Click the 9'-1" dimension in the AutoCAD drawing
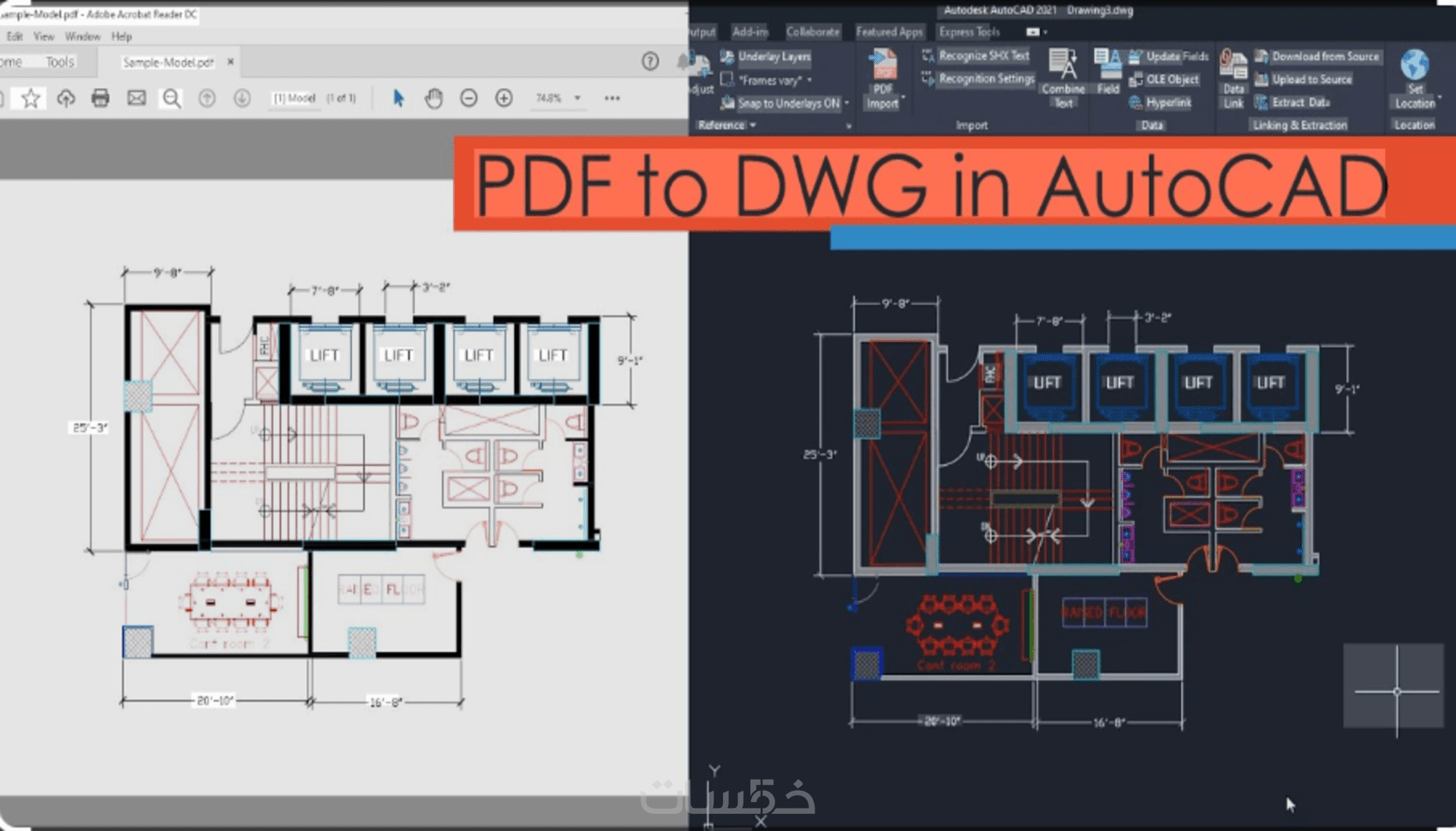 tap(1347, 389)
